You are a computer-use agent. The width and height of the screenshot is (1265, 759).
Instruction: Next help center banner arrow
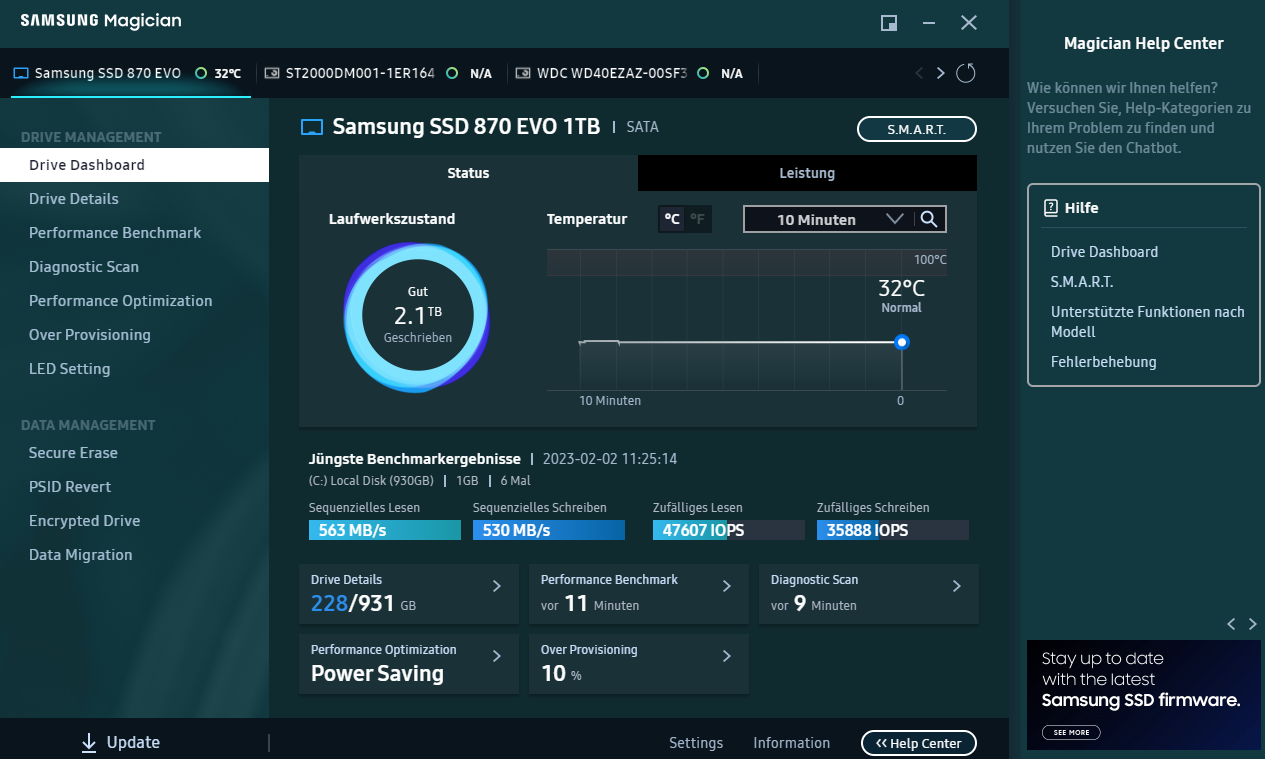[x=1253, y=624]
